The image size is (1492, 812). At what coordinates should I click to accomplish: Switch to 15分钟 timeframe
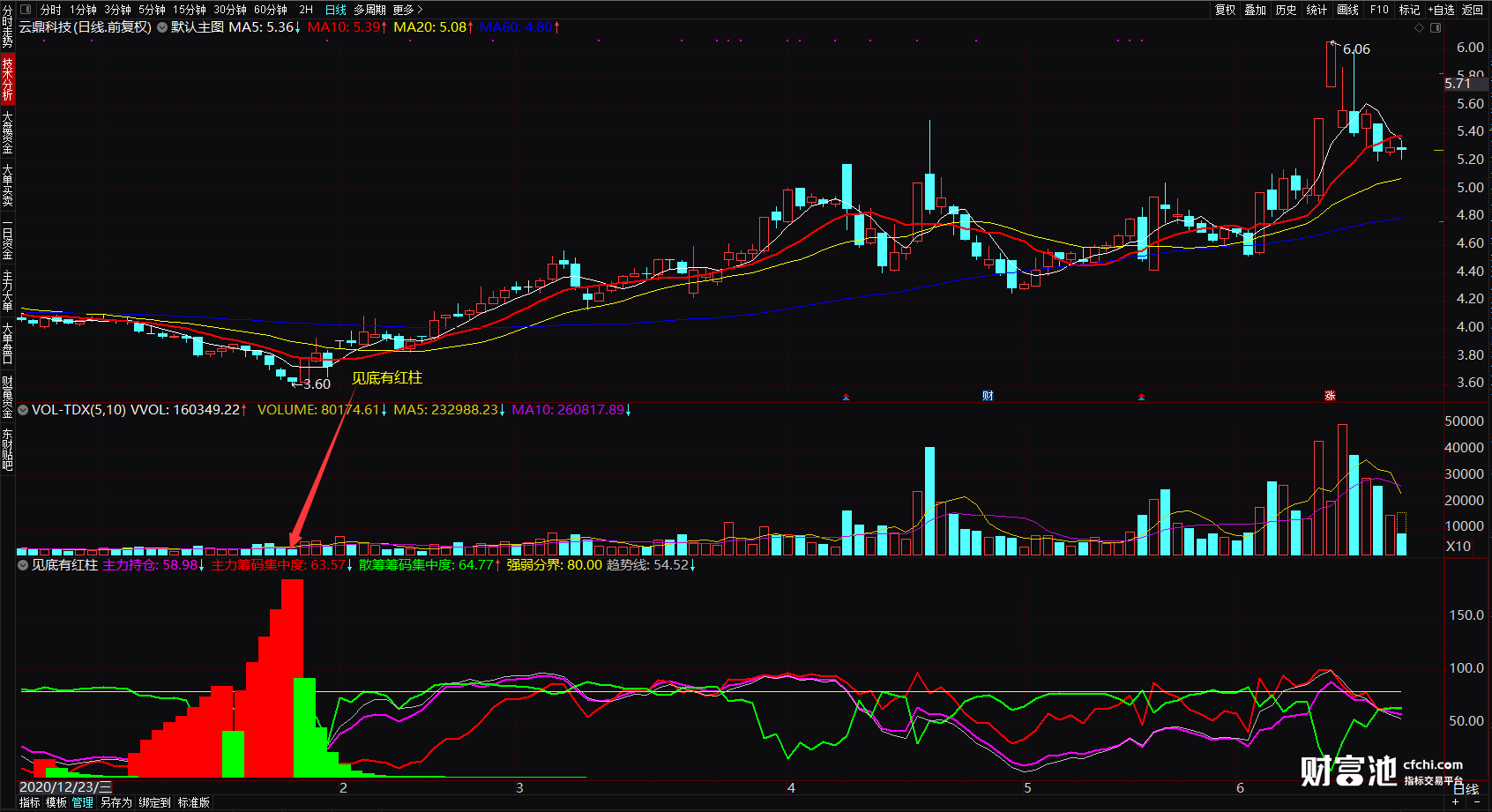(189, 10)
